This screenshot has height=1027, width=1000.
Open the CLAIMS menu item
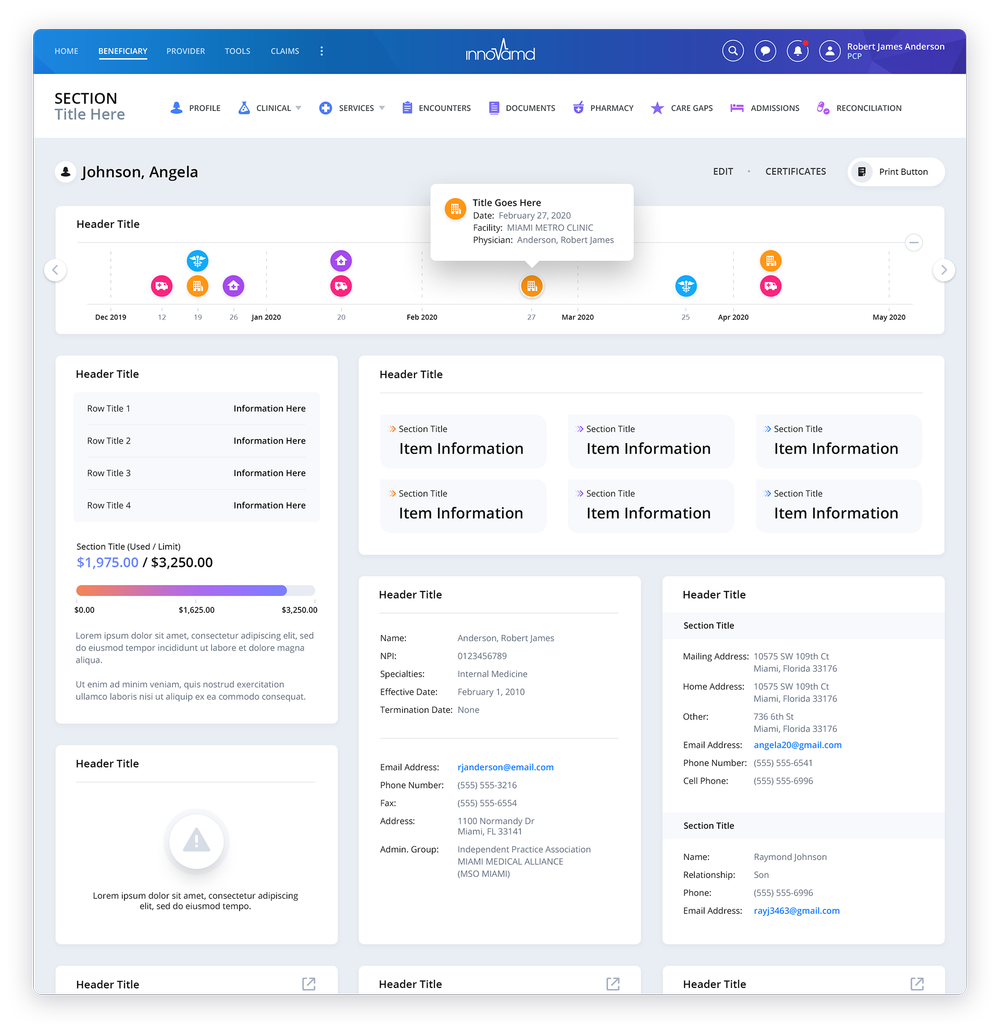[x=284, y=50]
